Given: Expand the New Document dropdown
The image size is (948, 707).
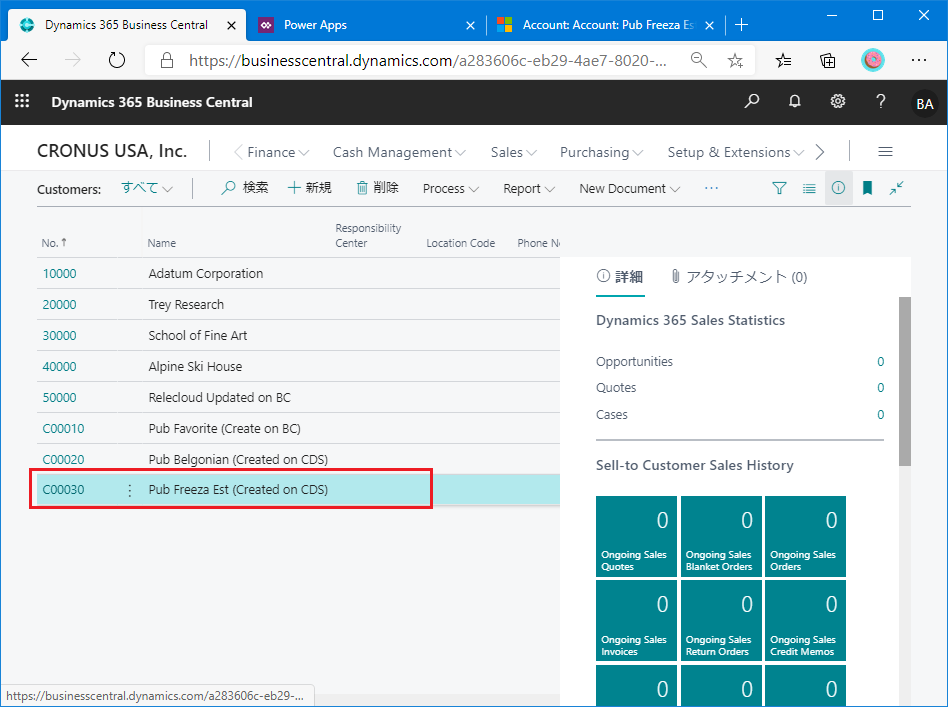Looking at the screenshot, I should (x=629, y=189).
